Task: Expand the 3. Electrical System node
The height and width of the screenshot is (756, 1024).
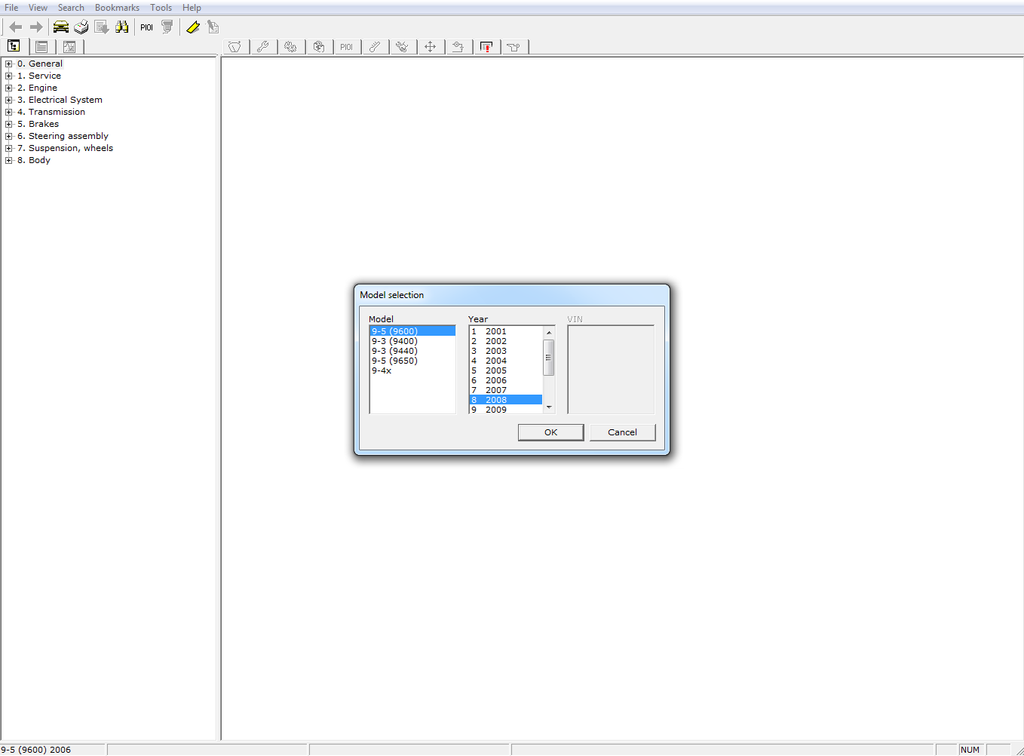Action: coord(8,100)
